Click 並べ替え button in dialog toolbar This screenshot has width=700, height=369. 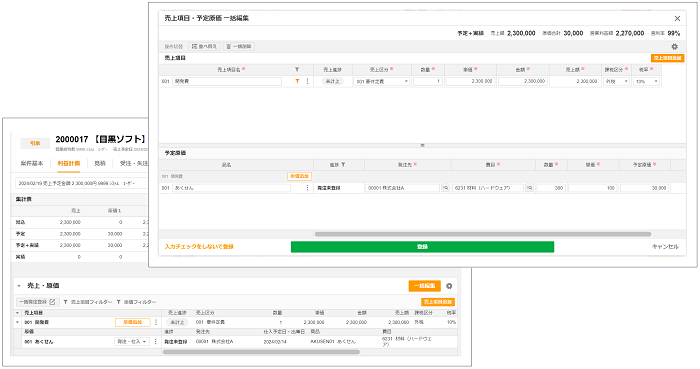(x=204, y=46)
